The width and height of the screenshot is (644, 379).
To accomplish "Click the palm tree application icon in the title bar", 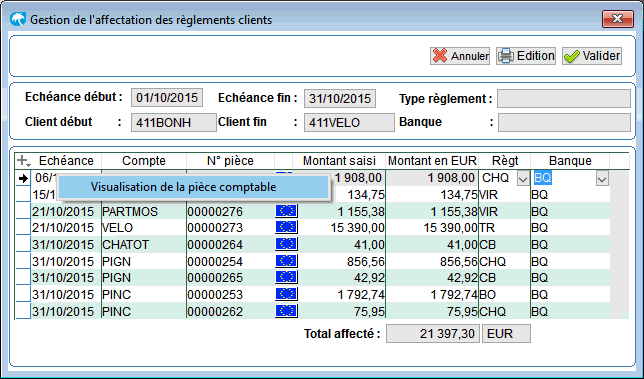I will pyautogui.click(x=18, y=19).
